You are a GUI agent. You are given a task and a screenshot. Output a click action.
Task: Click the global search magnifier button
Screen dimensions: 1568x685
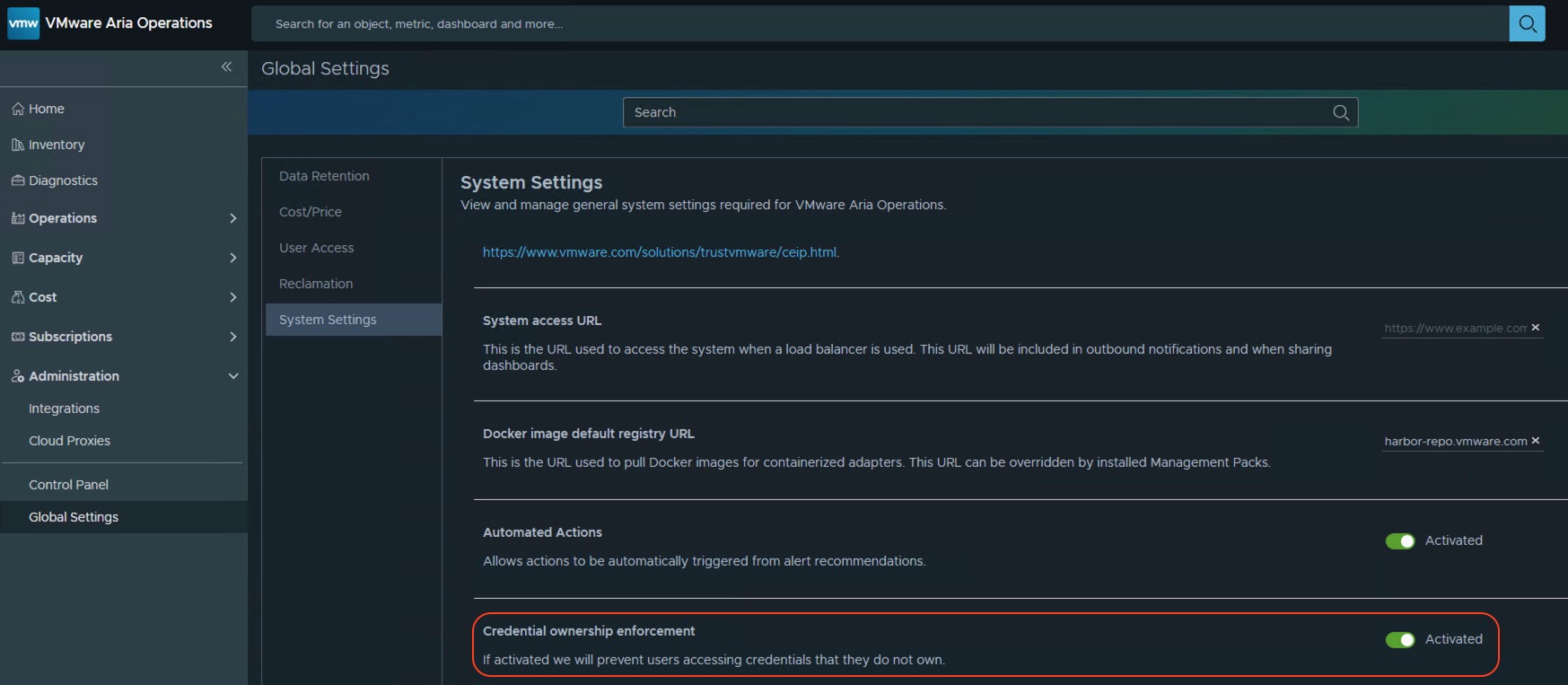[x=1527, y=24]
